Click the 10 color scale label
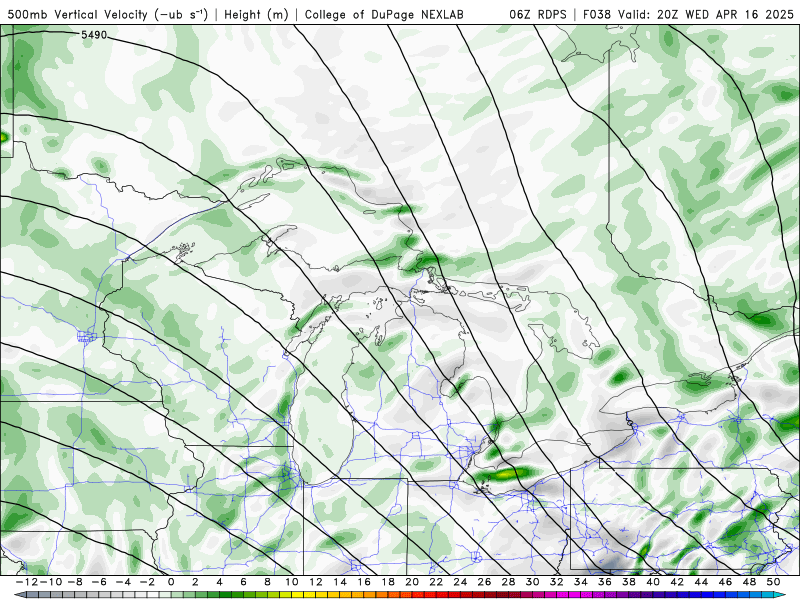Viewport: 800px width, 600px height. pos(291,582)
